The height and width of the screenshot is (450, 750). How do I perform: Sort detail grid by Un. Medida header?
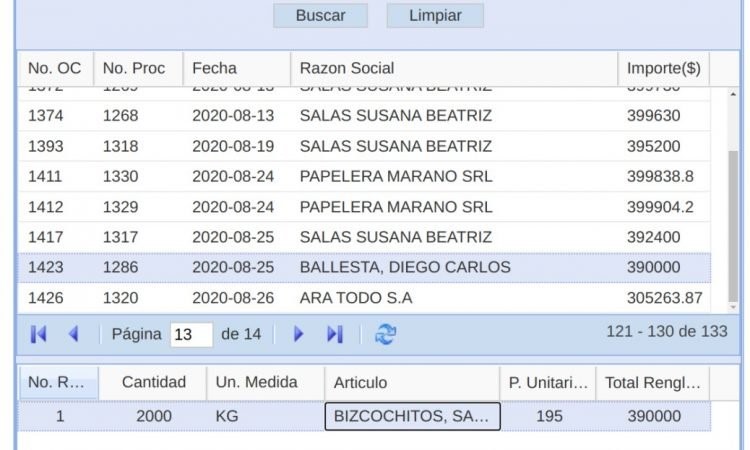point(265,383)
